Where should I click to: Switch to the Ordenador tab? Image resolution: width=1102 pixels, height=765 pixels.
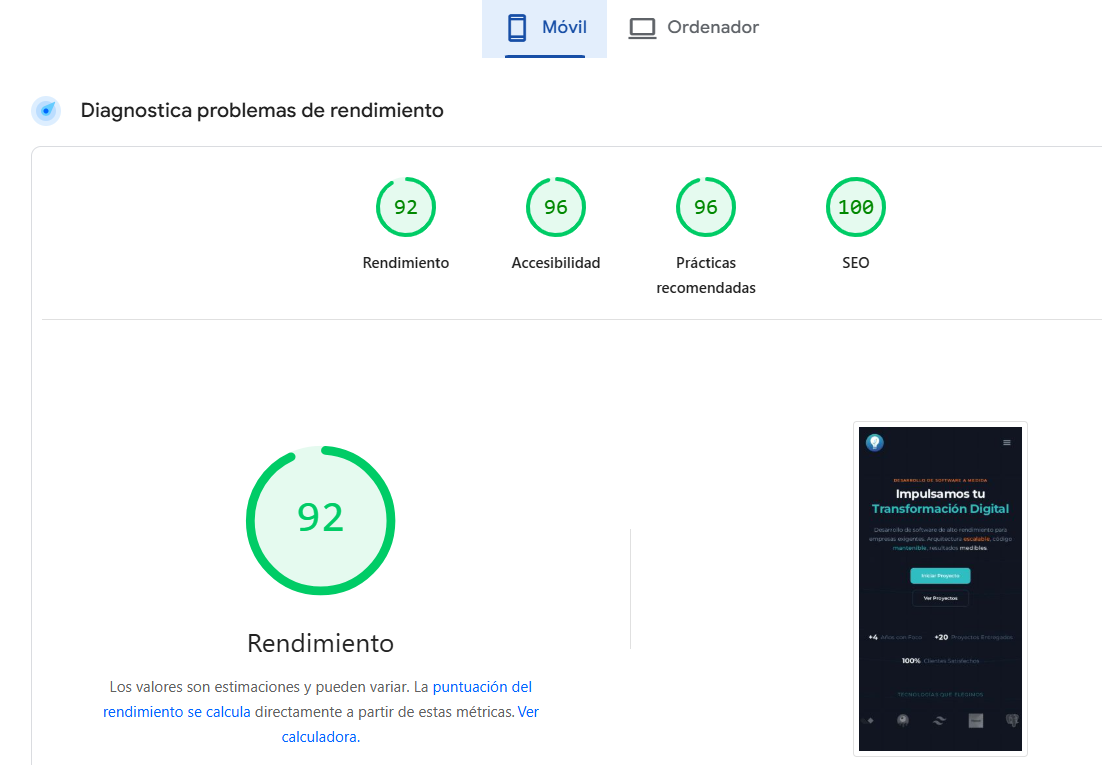[712, 28]
